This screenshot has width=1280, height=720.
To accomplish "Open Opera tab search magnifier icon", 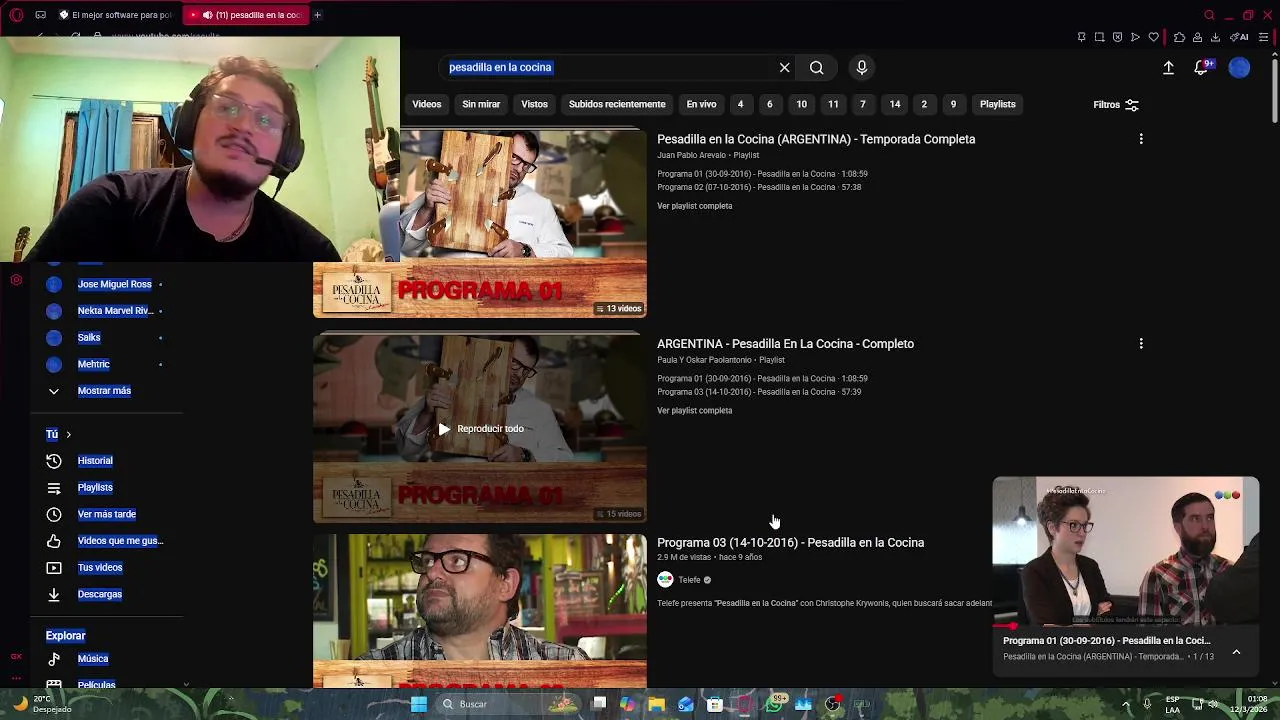I will coord(1209,15).
